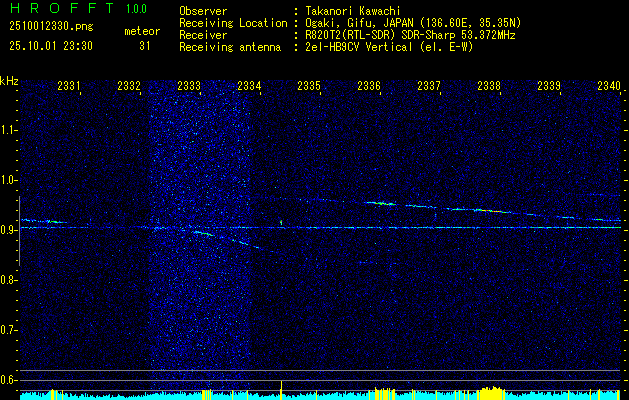Click the meteor label
Viewport: 629px width, 400px height.
tap(142, 31)
